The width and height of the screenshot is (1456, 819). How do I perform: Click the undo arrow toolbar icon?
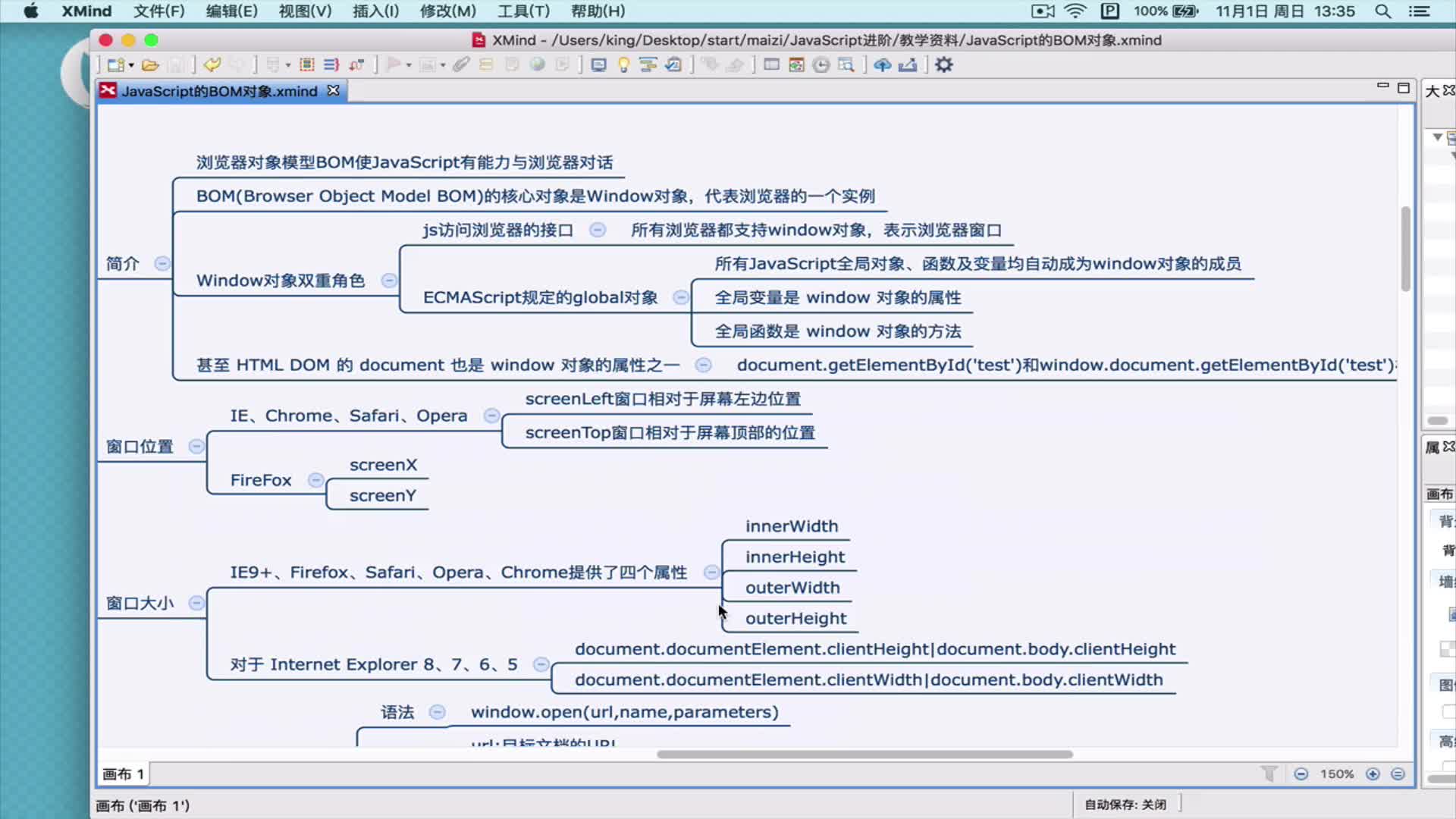click(x=212, y=65)
